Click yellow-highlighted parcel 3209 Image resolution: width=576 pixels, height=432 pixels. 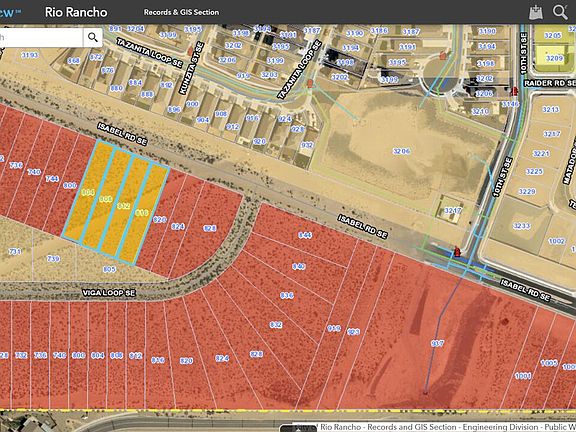(x=554, y=58)
